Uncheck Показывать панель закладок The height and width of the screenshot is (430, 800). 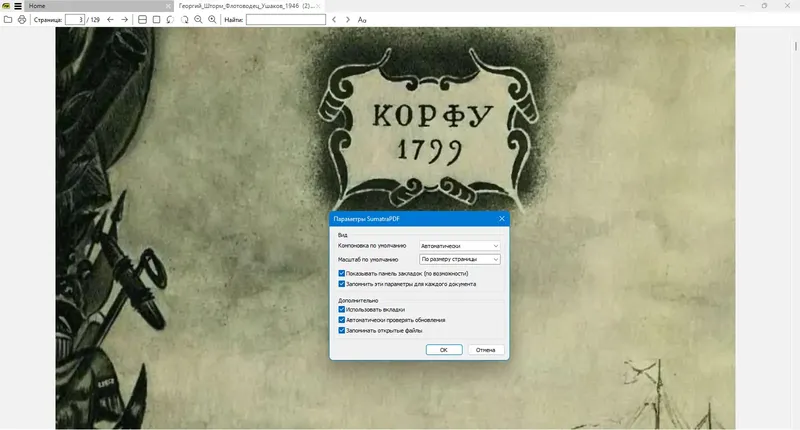point(342,273)
